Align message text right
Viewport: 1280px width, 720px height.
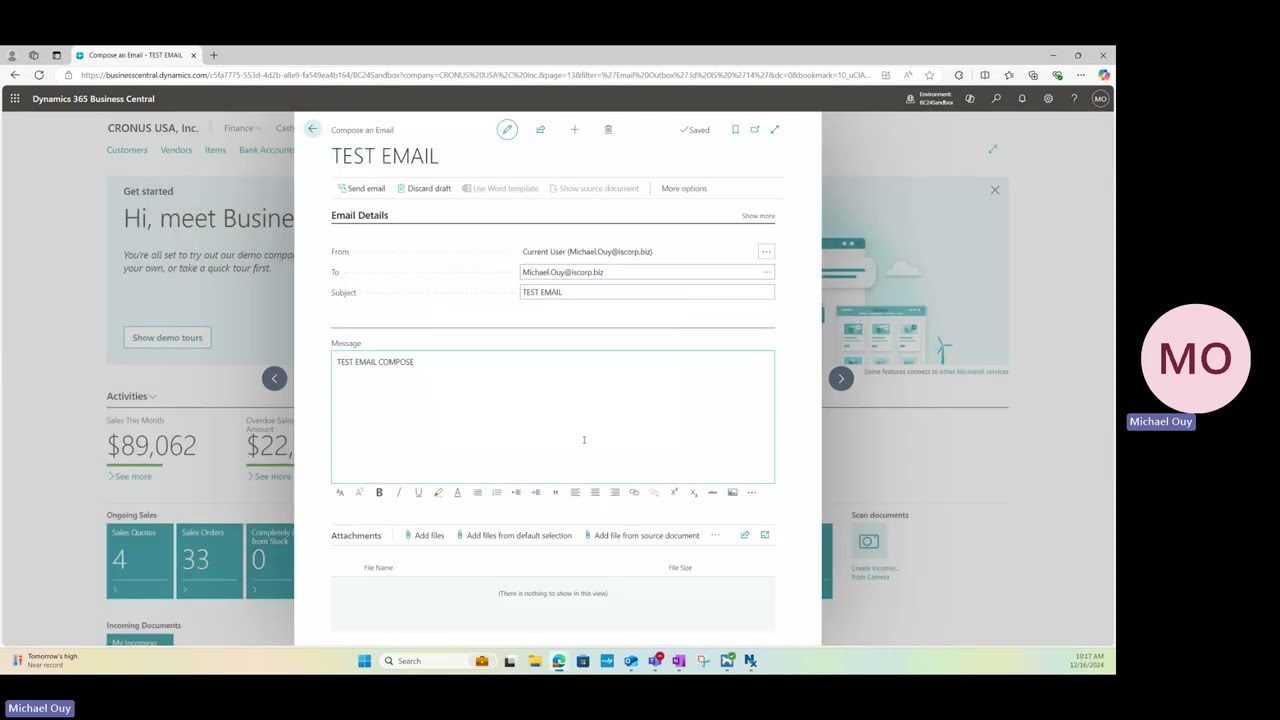[x=614, y=492]
